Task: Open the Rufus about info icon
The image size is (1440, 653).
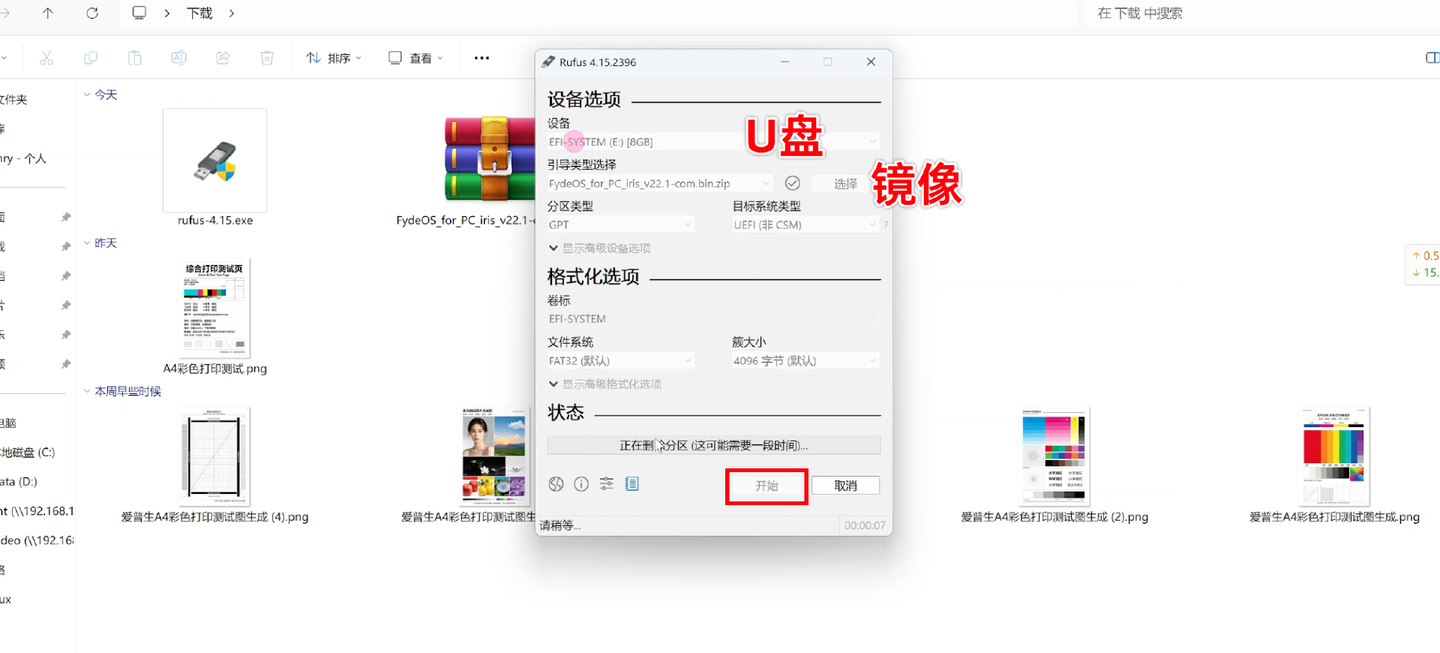Action: (581, 484)
